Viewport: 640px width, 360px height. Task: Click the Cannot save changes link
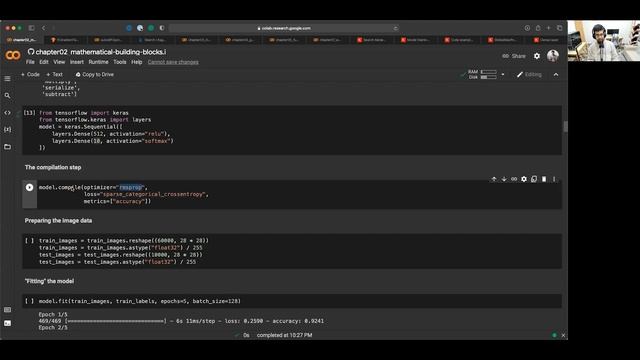pyautogui.click(x=173, y=62)
